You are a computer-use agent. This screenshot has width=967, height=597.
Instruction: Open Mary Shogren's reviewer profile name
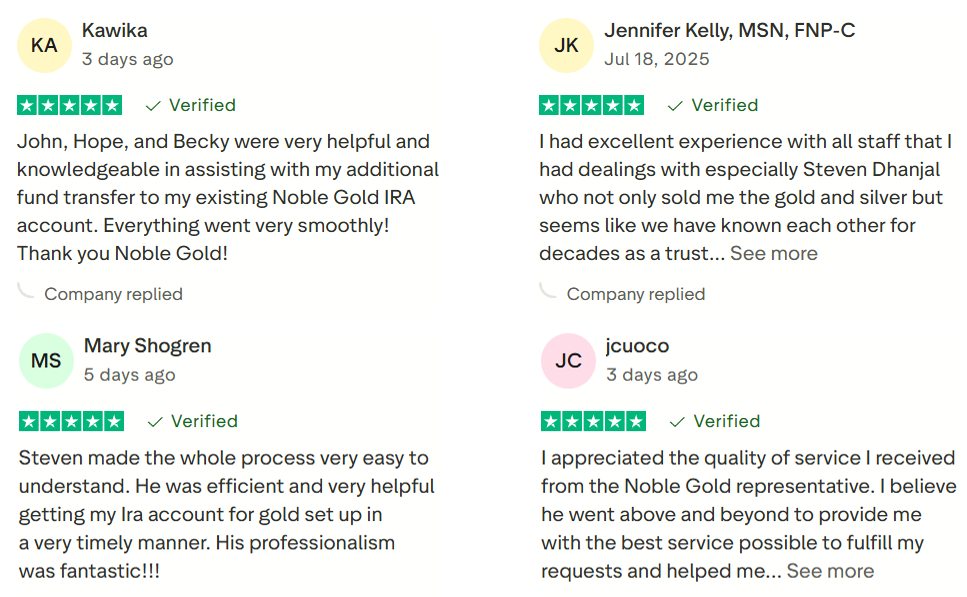(x=148, y=346)
